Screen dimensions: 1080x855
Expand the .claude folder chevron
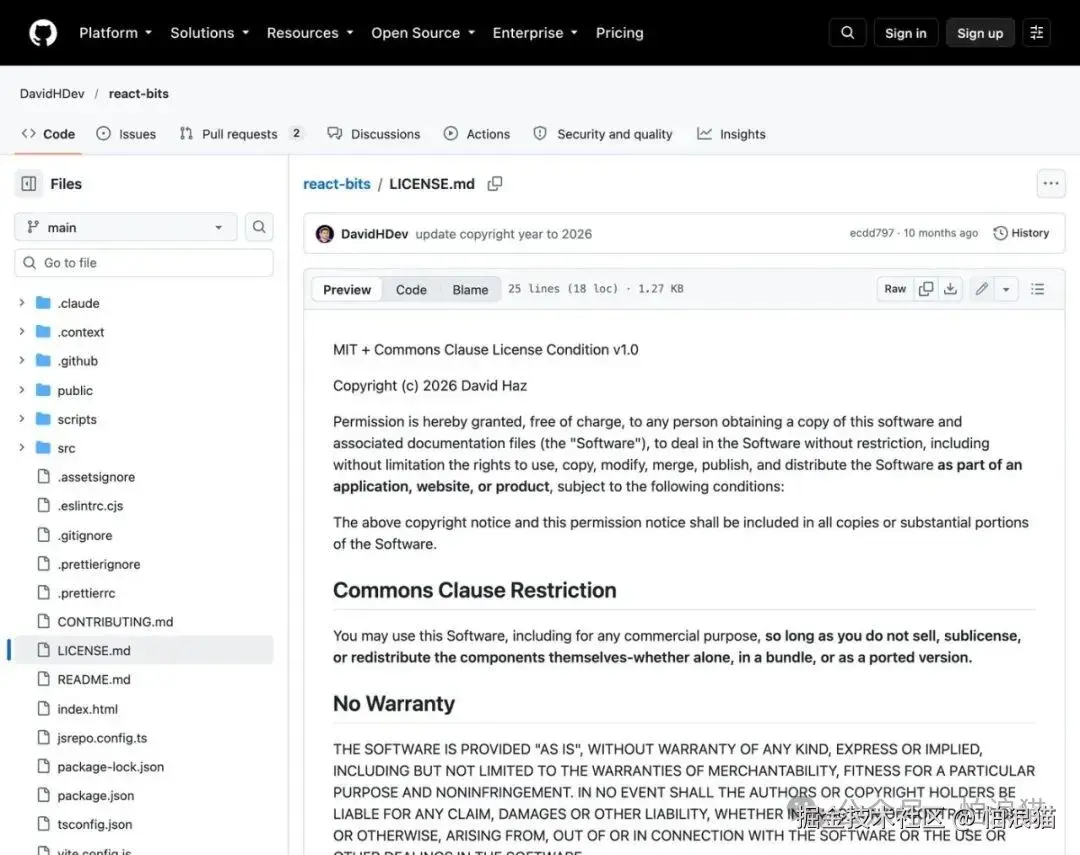click(x=21, y=302)
